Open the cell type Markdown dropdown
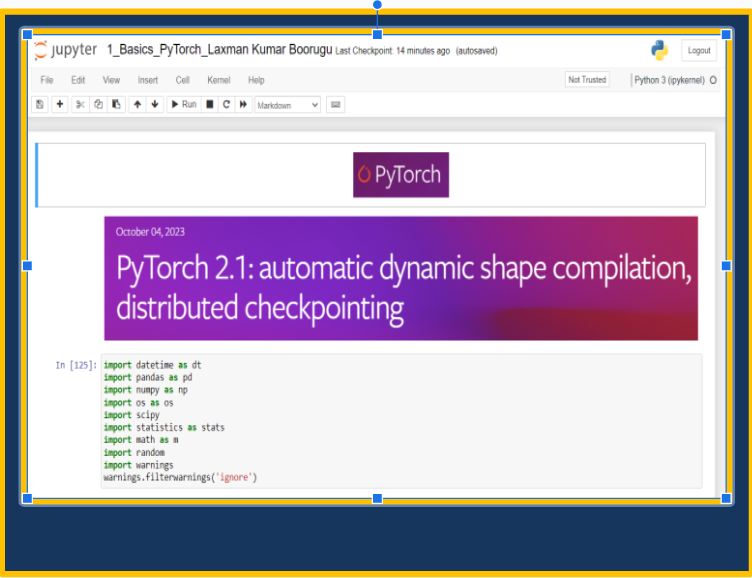 click(287, 105)
